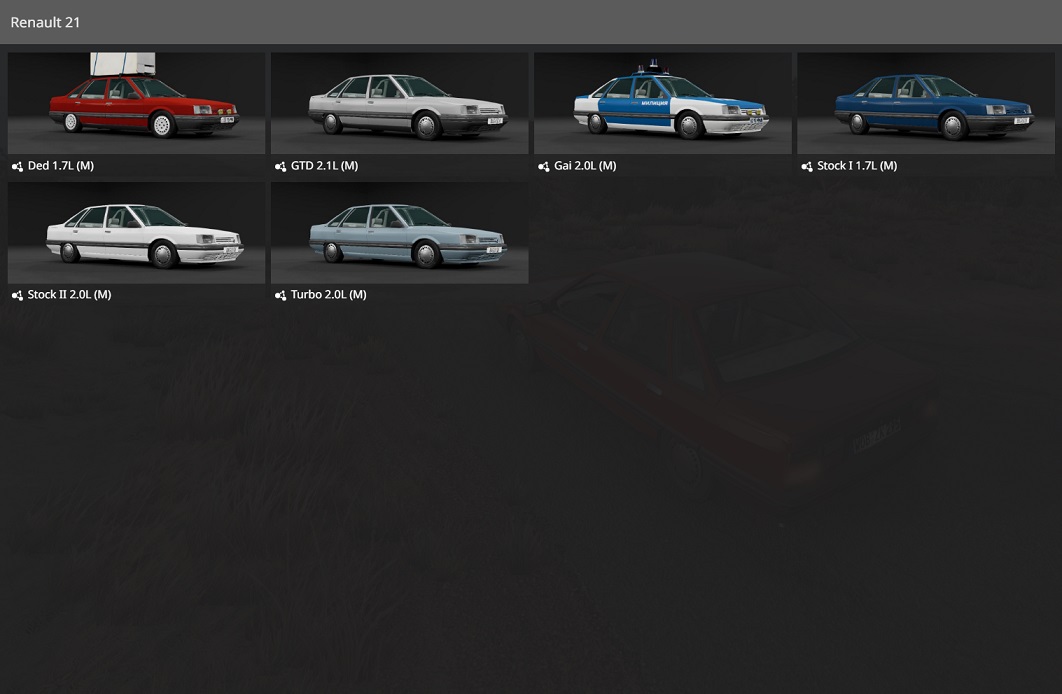This screenshot has width=1062, height=694.
Task: Click the Stock I 1.7L (M) label
Action: 857,166
